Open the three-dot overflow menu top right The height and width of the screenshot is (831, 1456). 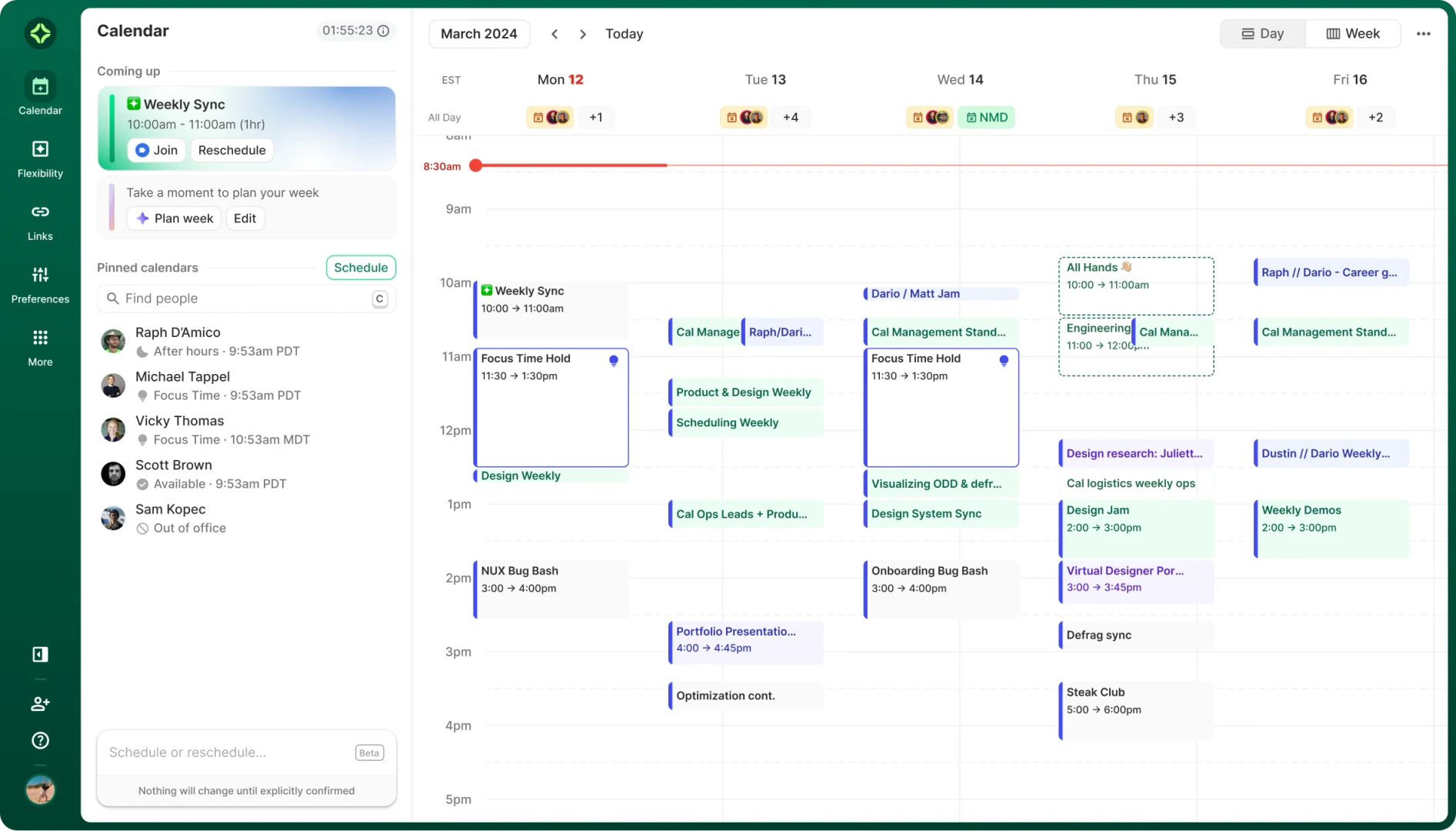point(1424,33)
